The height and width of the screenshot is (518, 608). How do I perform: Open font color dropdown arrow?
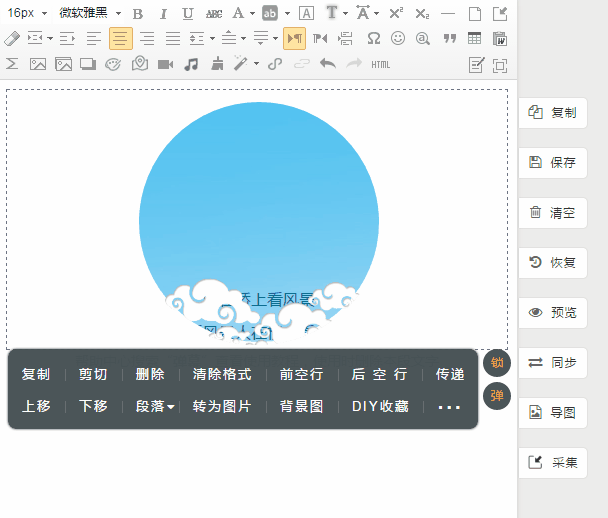point(252,14)
